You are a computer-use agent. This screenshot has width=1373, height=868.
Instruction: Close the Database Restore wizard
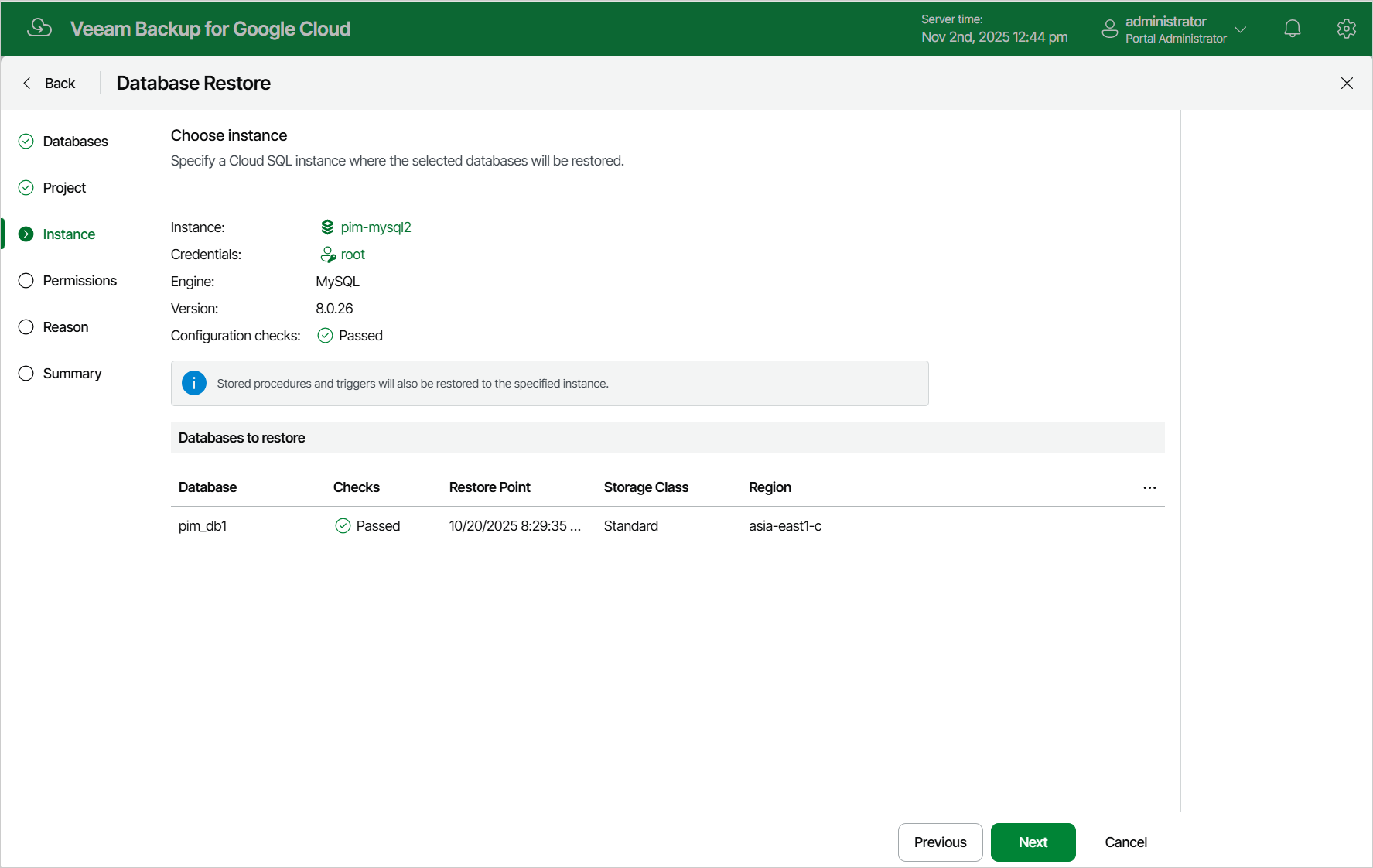(1347, 83)
